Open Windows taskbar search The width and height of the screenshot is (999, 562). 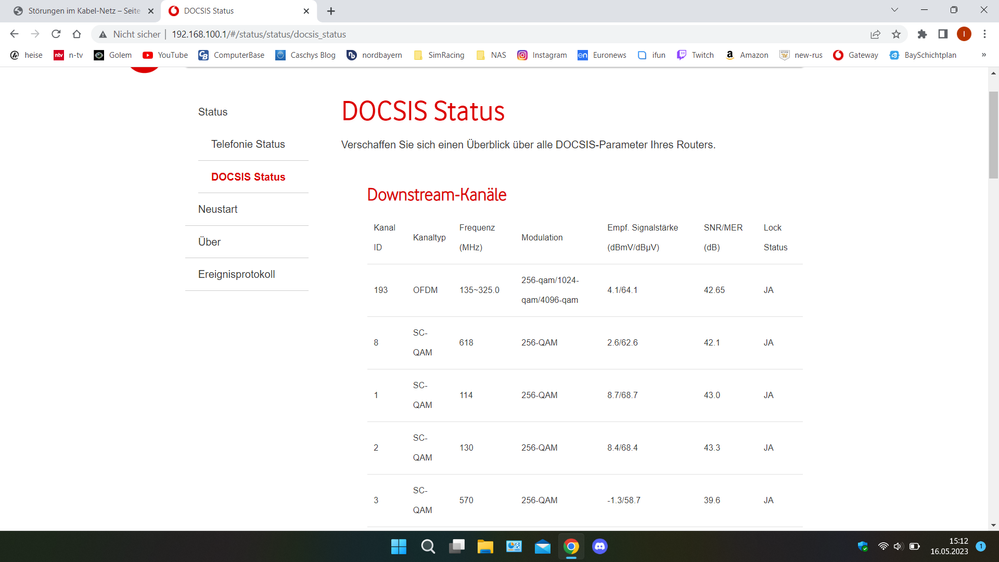pos(428,547)
